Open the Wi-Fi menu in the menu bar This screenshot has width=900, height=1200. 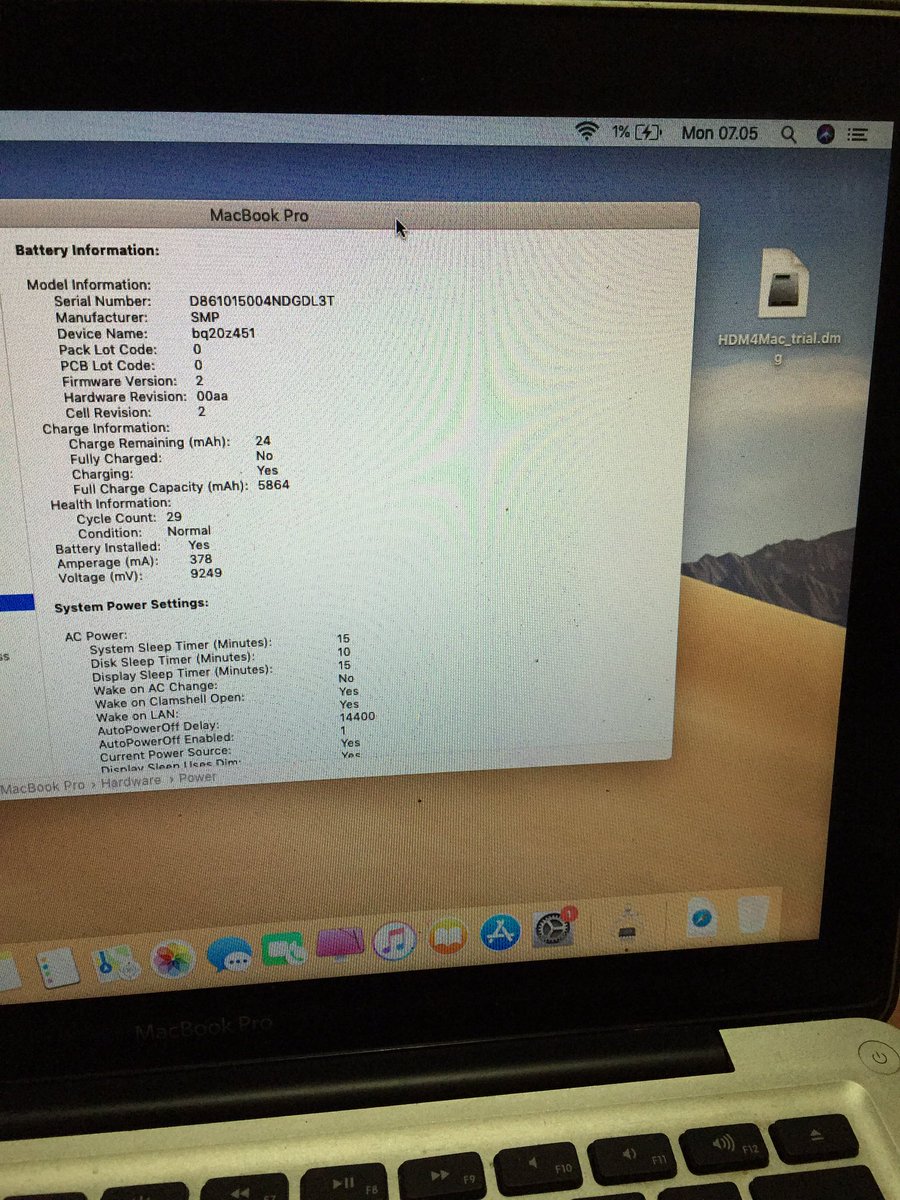pyautogui.click(x=586, y=130)
